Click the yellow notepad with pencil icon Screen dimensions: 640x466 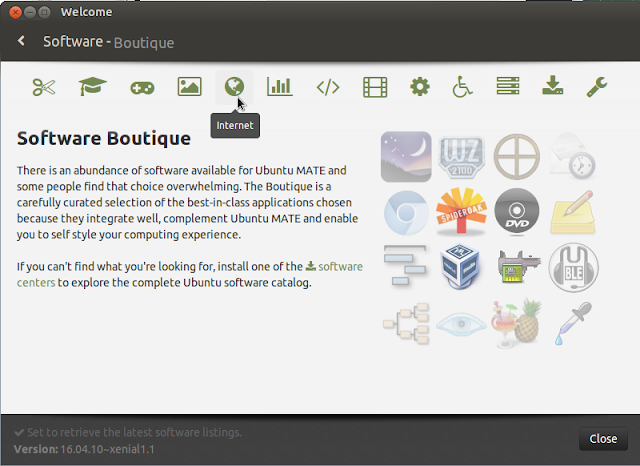pos(572,212)
